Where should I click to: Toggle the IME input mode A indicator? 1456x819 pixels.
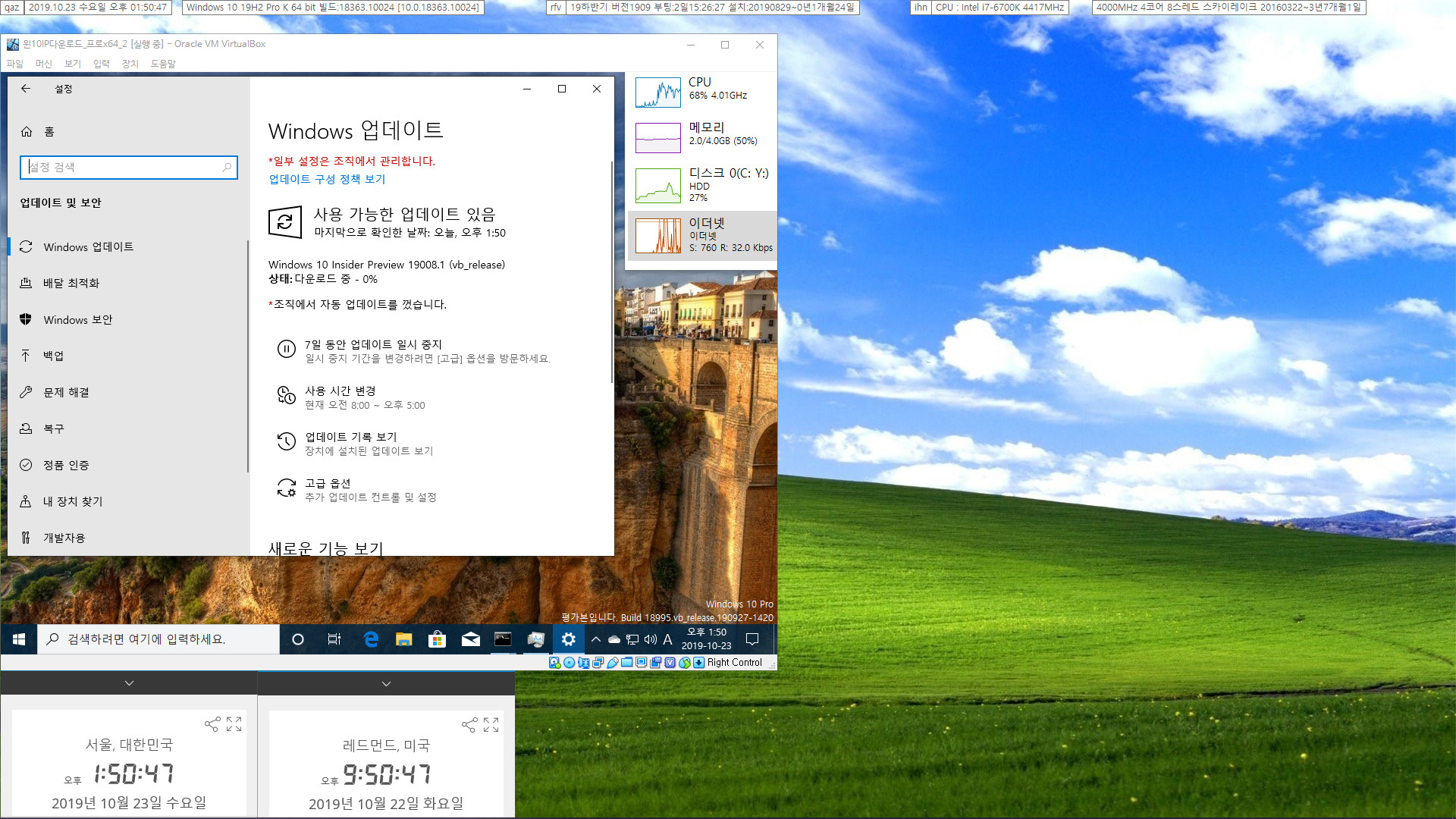pos(667,639)
